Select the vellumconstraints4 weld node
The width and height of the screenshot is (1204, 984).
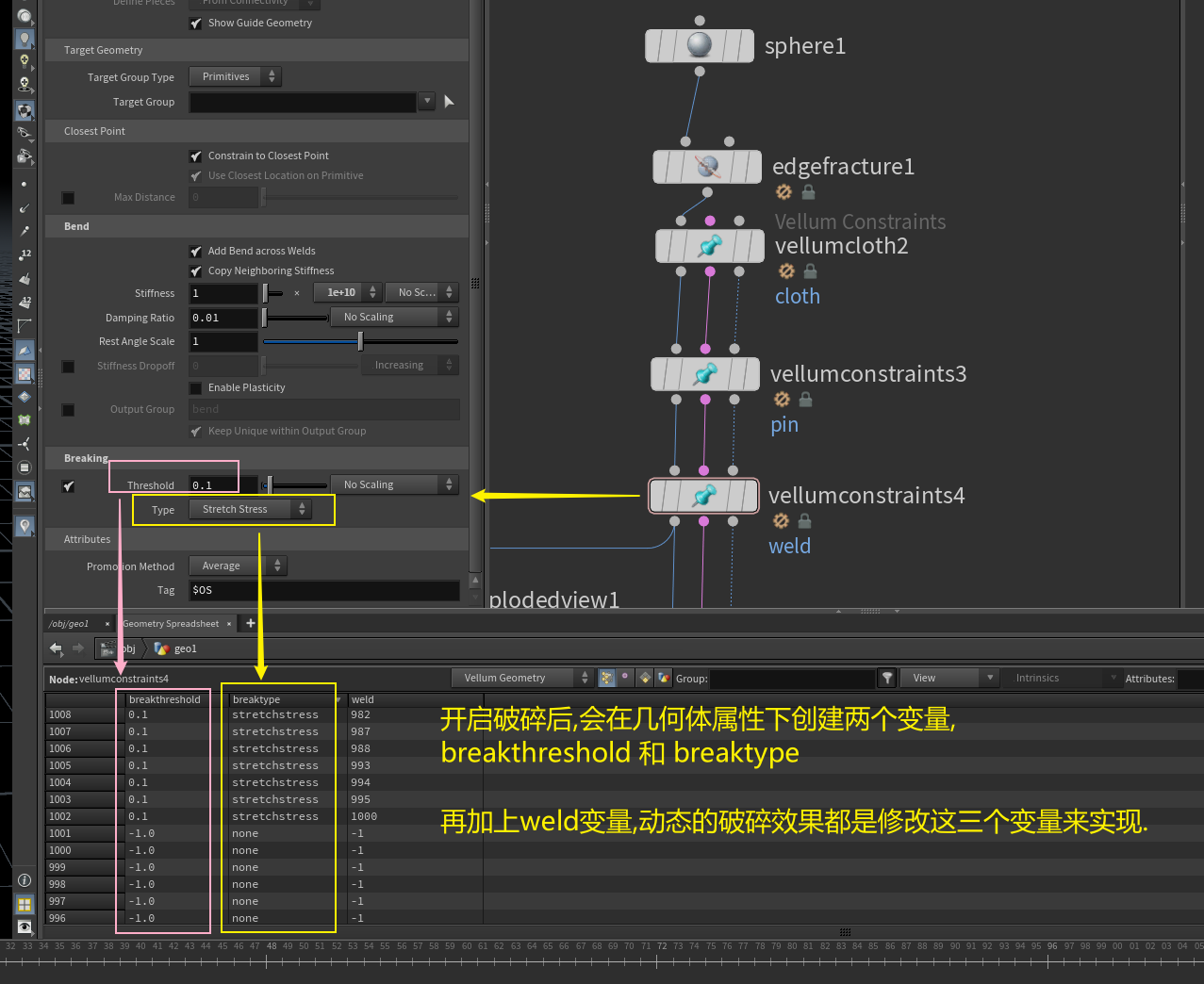pyautogui.click(x=703, y=496)
